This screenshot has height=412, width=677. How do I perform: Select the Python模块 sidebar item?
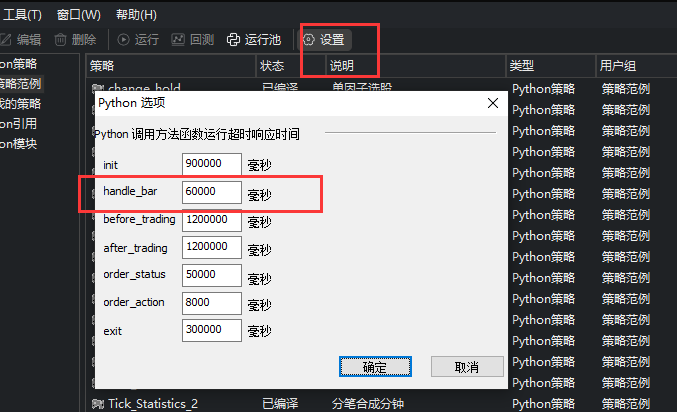click(18, 144)
